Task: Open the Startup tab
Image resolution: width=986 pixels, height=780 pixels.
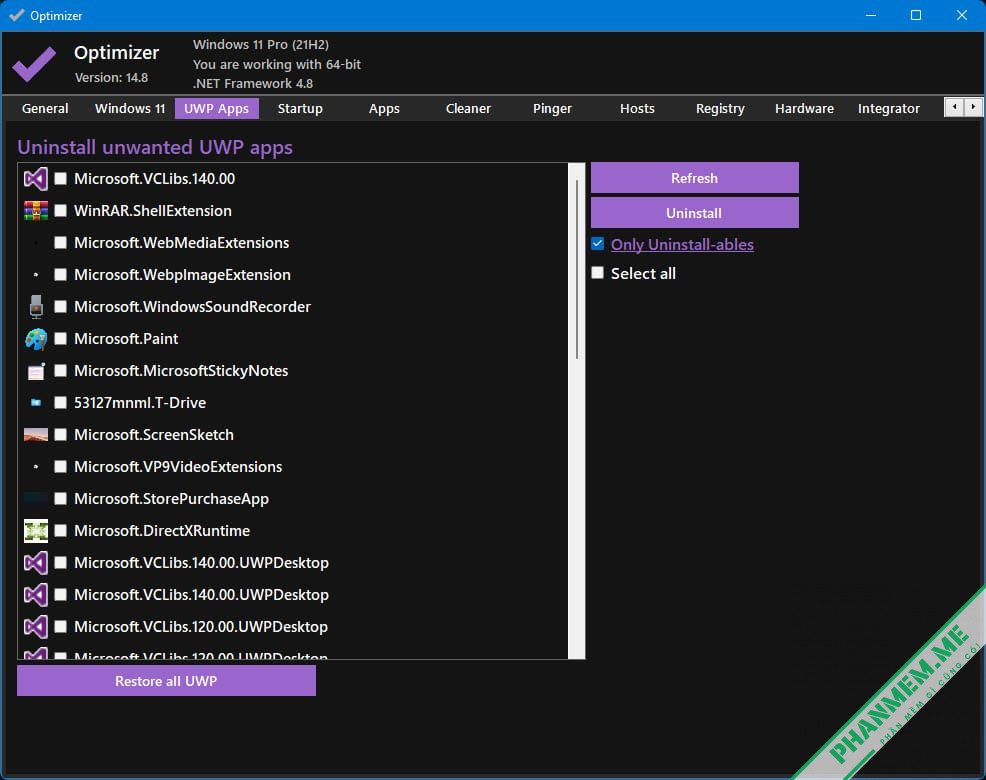Action: [x=300, y=108]
